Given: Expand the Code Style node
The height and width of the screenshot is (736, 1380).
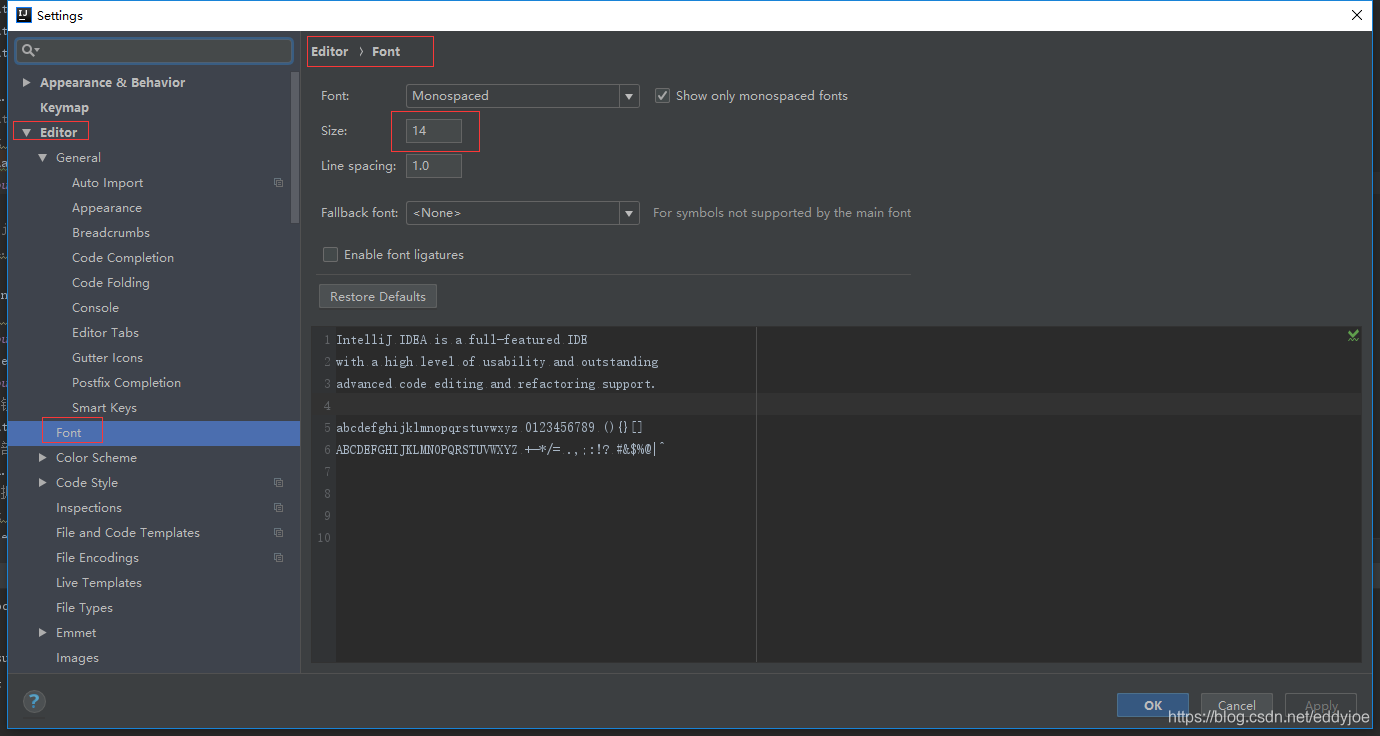Looking at the screenshot, I should tap(42, 483).
